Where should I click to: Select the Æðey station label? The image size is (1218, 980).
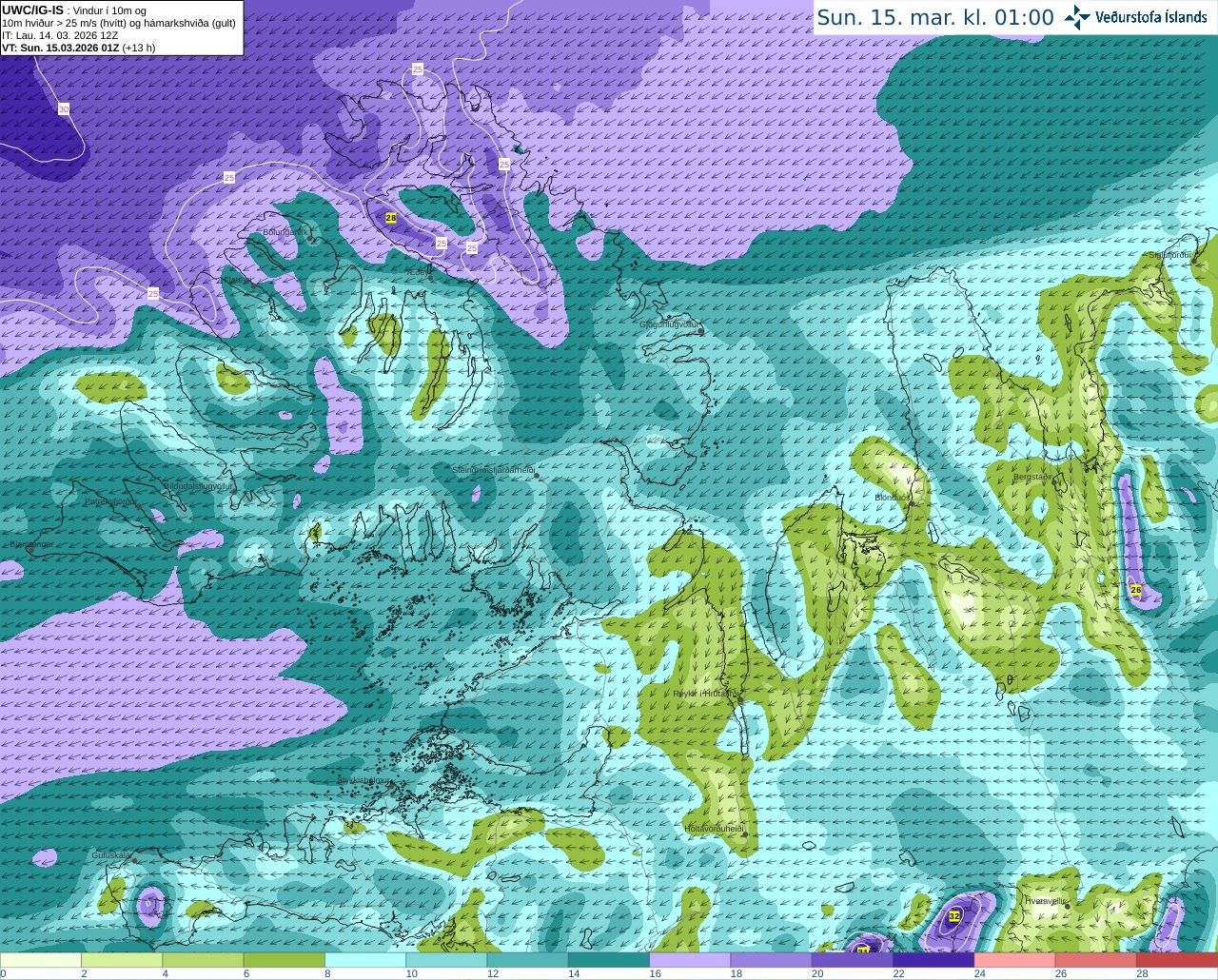click(417, 272)
